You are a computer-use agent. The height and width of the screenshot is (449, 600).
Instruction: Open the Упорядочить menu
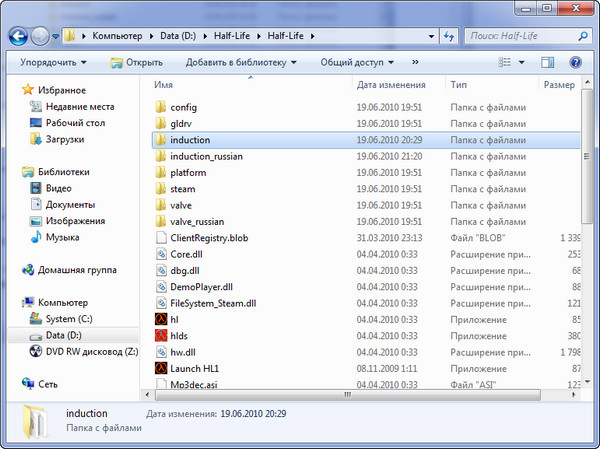click(53, 62)
